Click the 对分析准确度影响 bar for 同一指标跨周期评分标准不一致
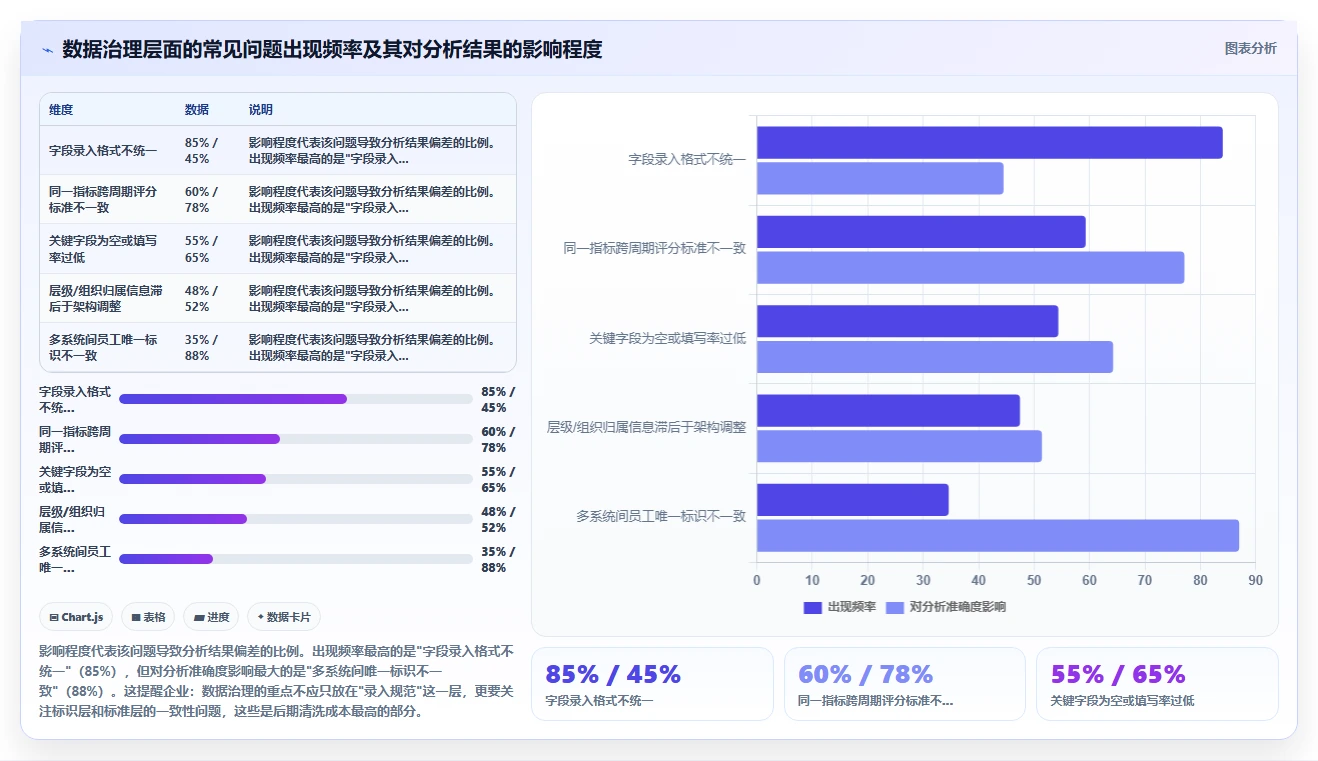The image size is (1318, 761). (x=970, y=268)
